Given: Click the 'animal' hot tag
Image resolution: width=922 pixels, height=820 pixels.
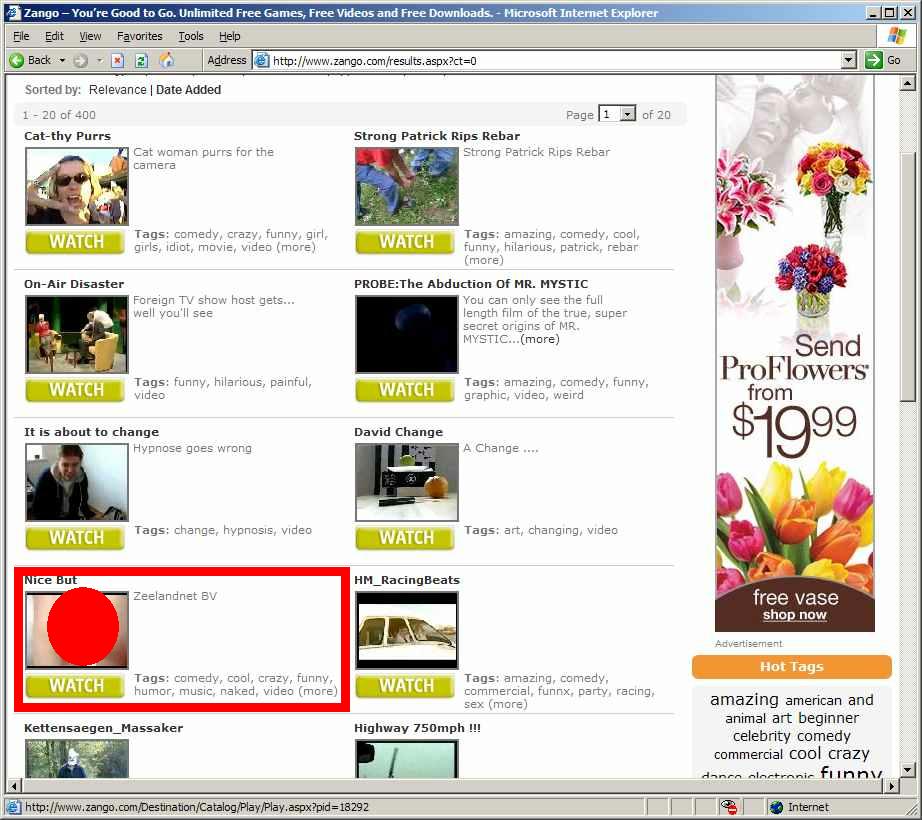Looking at the screenshot, I should coord(745,718).
